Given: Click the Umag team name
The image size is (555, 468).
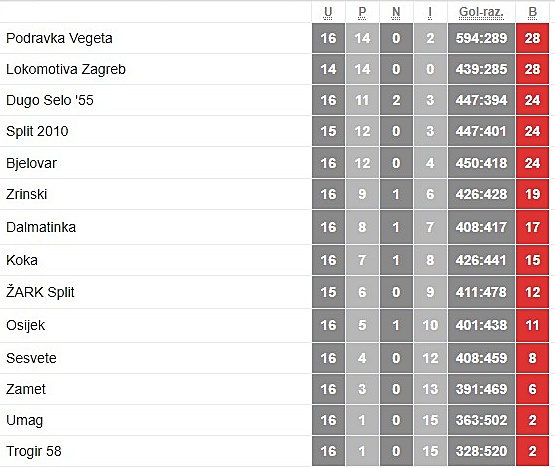Looking at the screenshot, I should [25, 420].
